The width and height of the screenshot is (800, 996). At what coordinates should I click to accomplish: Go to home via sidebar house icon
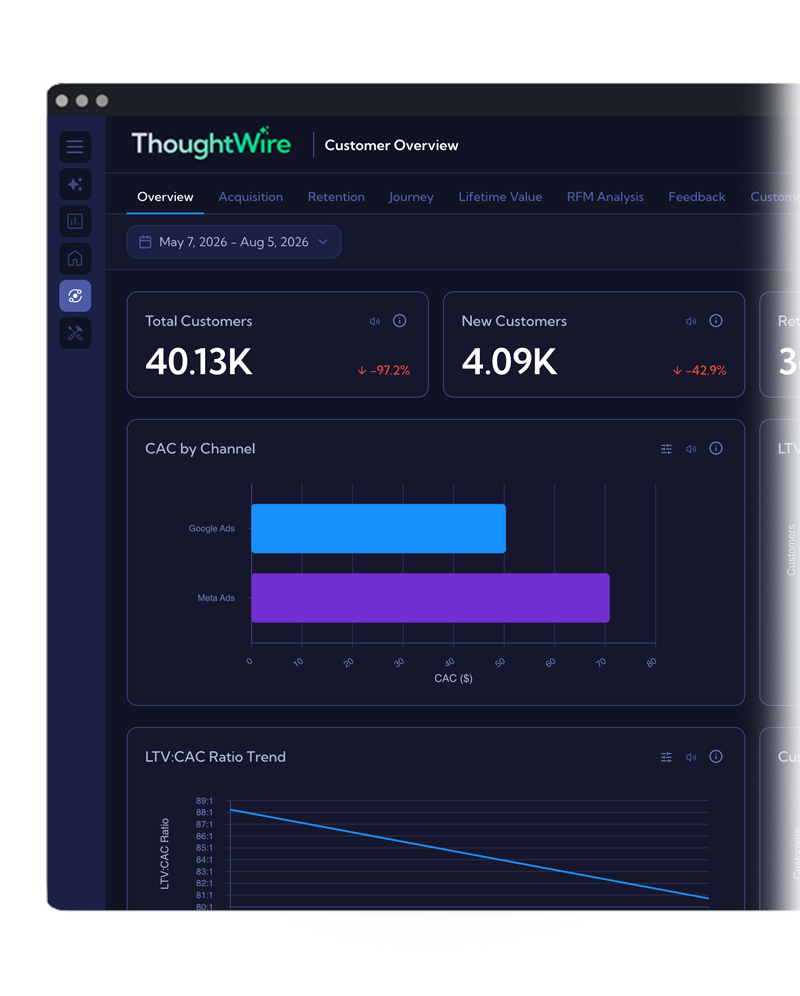[75, 259]
